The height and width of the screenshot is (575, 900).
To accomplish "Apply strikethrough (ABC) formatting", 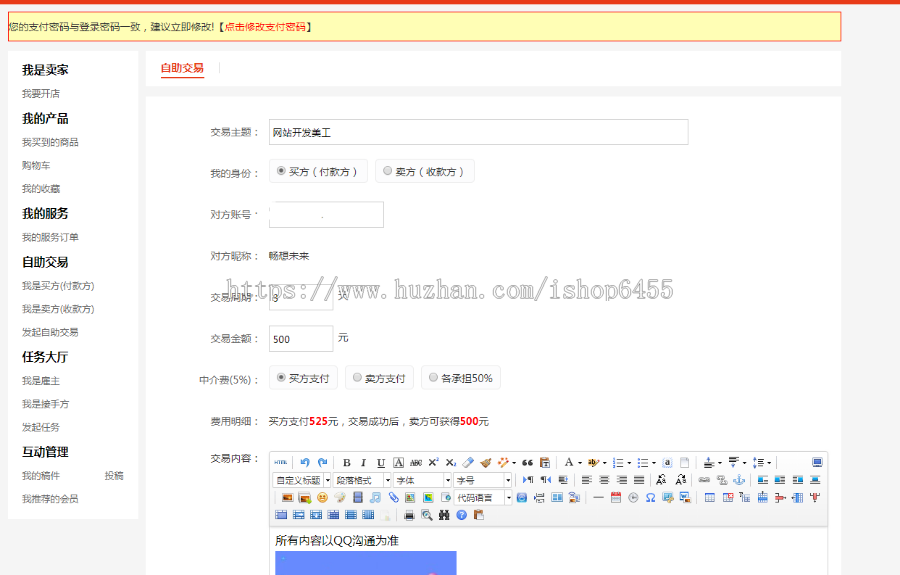I will tap(416, 463).
